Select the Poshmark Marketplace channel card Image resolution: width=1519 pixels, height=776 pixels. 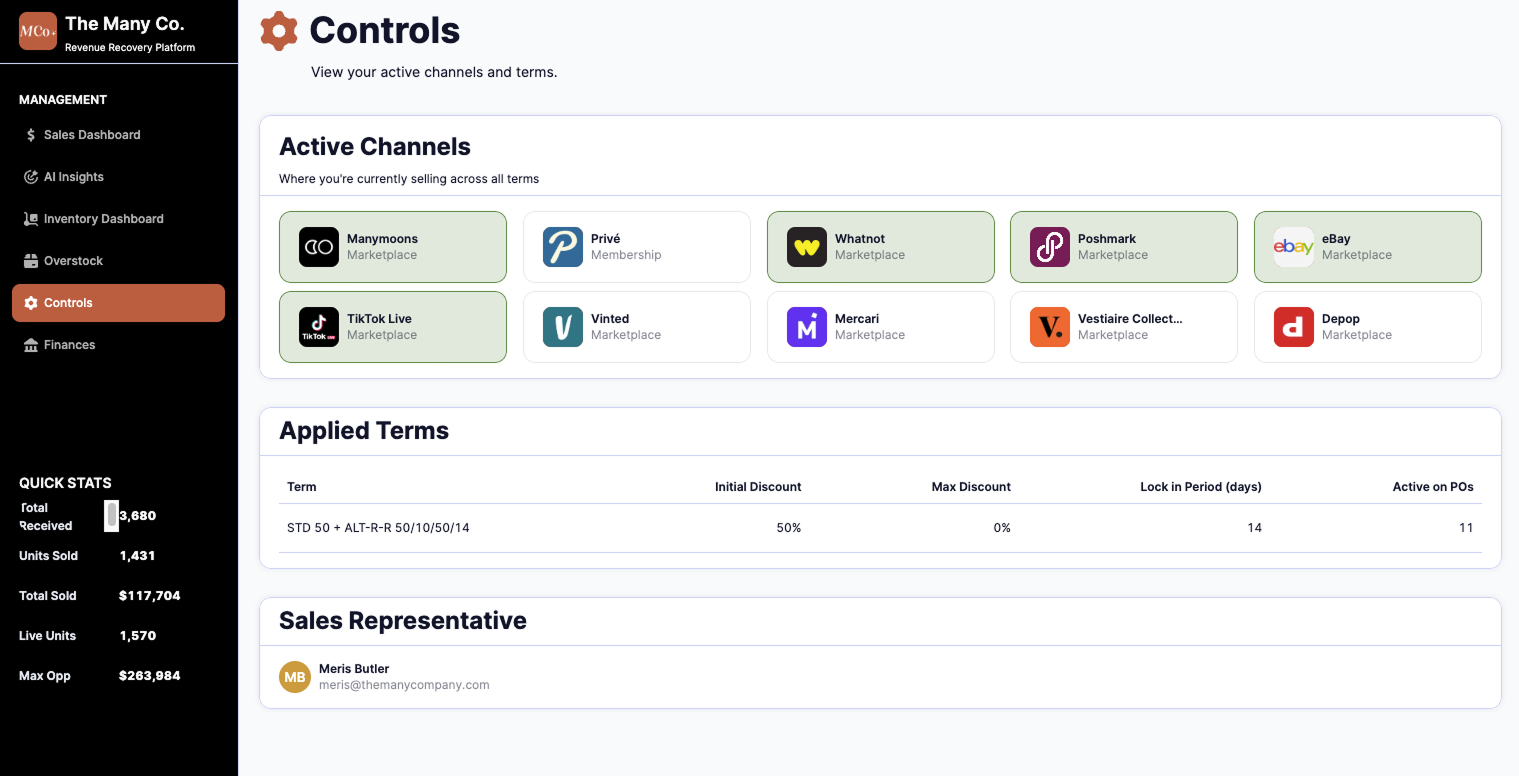pyautogui.click(x=1124, y=247)
